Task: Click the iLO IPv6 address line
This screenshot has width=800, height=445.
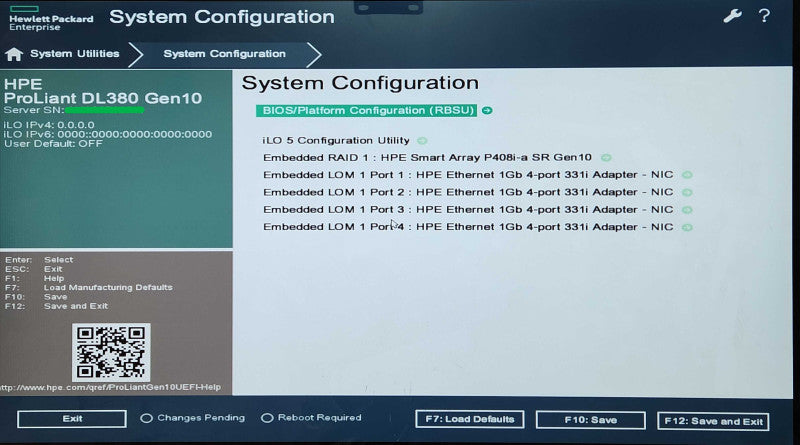Action: point(108,134)
